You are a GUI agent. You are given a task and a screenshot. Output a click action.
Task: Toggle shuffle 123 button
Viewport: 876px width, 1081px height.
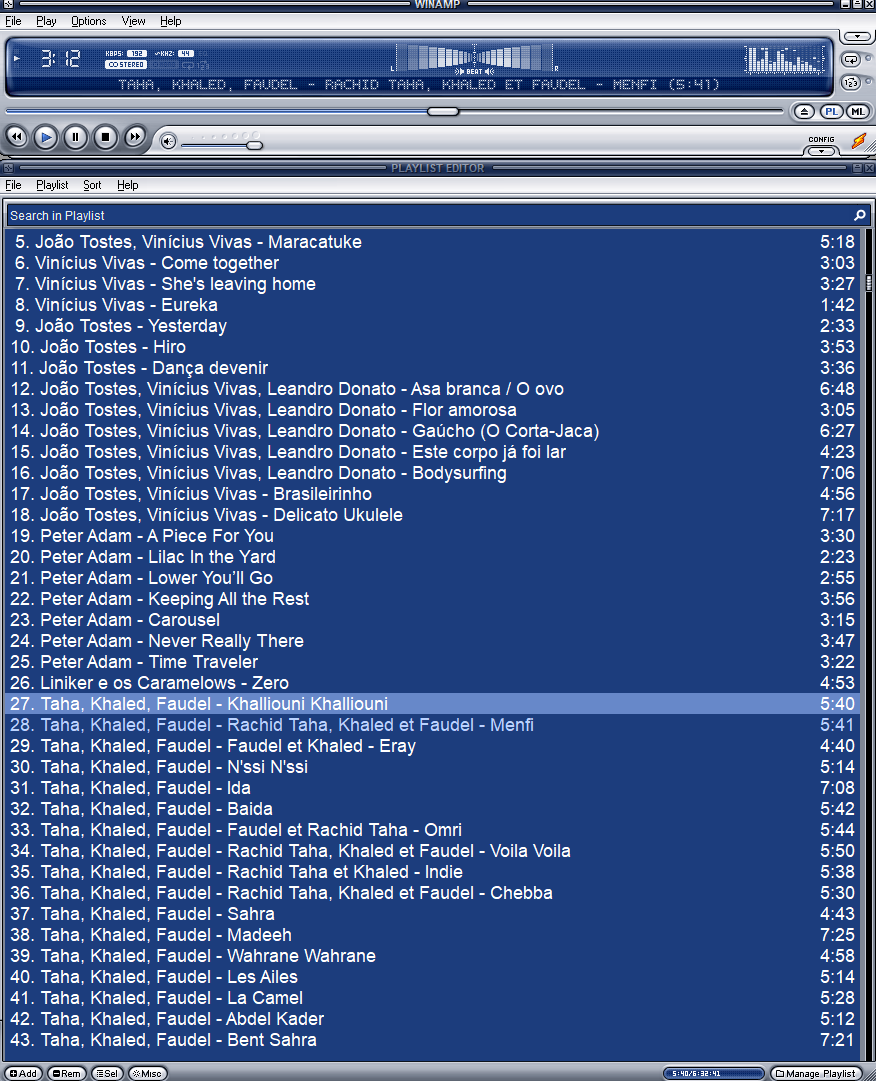point(851,83)
